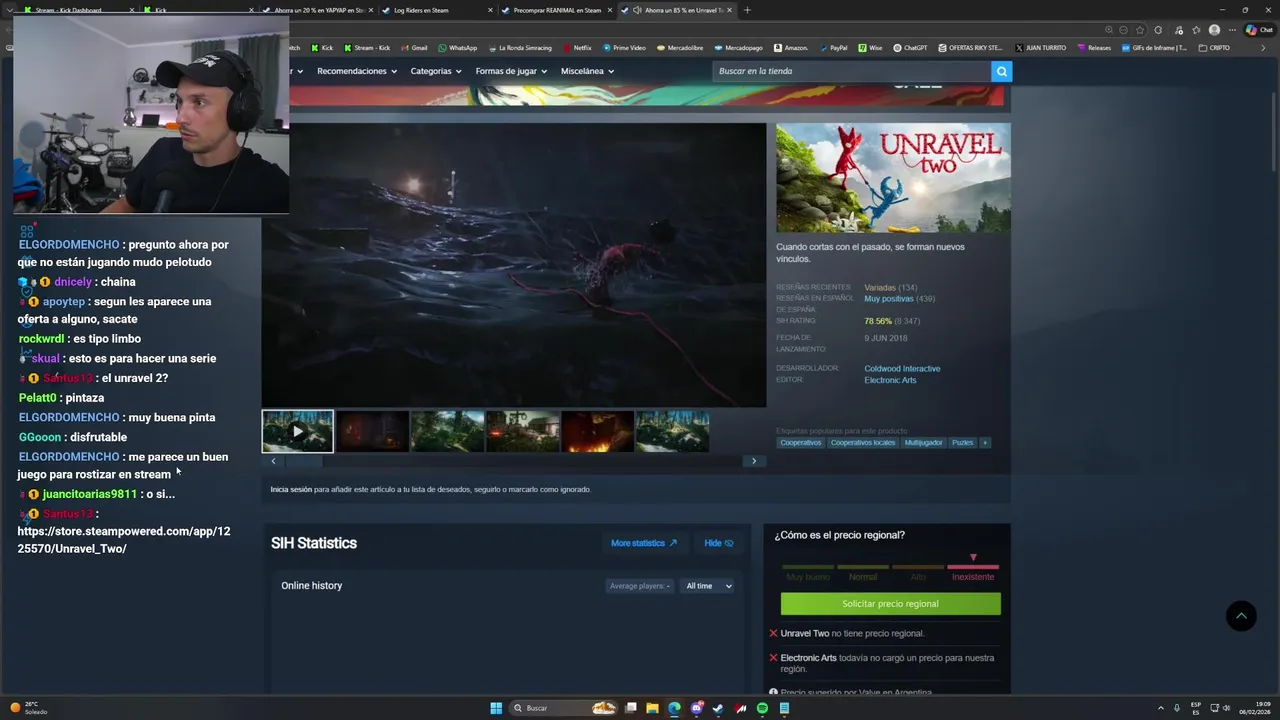Switch to Log Riders en Steam tab
The image size is (1280, 720).
click(x=437, y=10)
